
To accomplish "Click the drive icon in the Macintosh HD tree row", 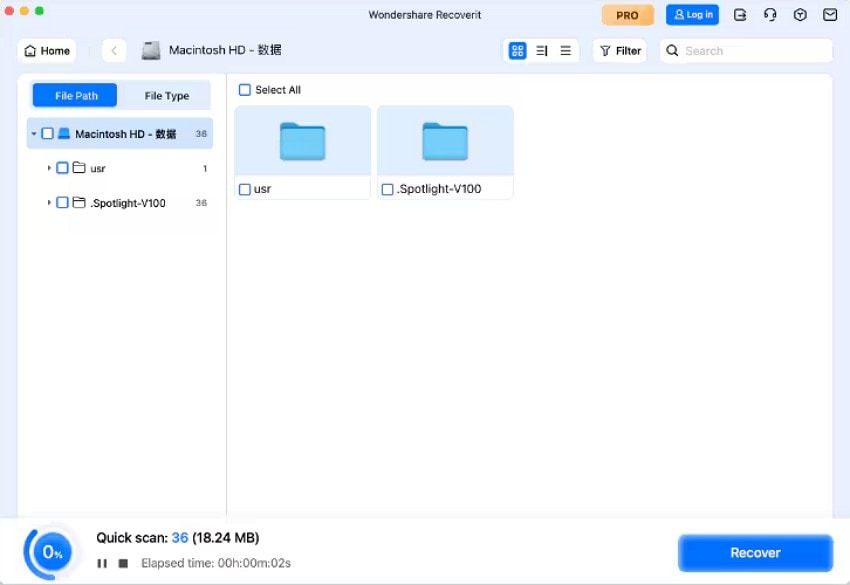I will tap(64, 133).
